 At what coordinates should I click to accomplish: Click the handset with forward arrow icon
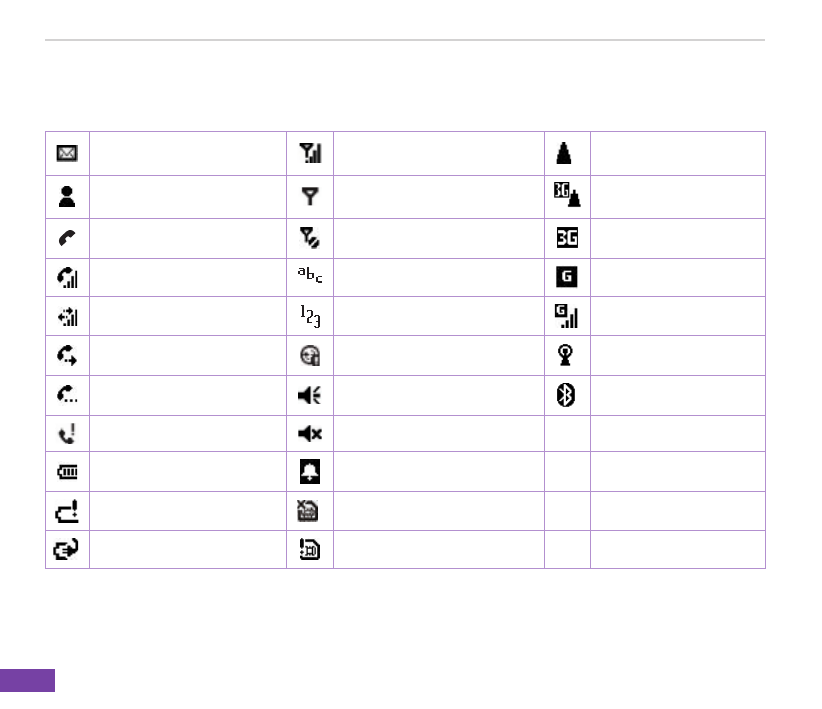click(x=68, y=357)
